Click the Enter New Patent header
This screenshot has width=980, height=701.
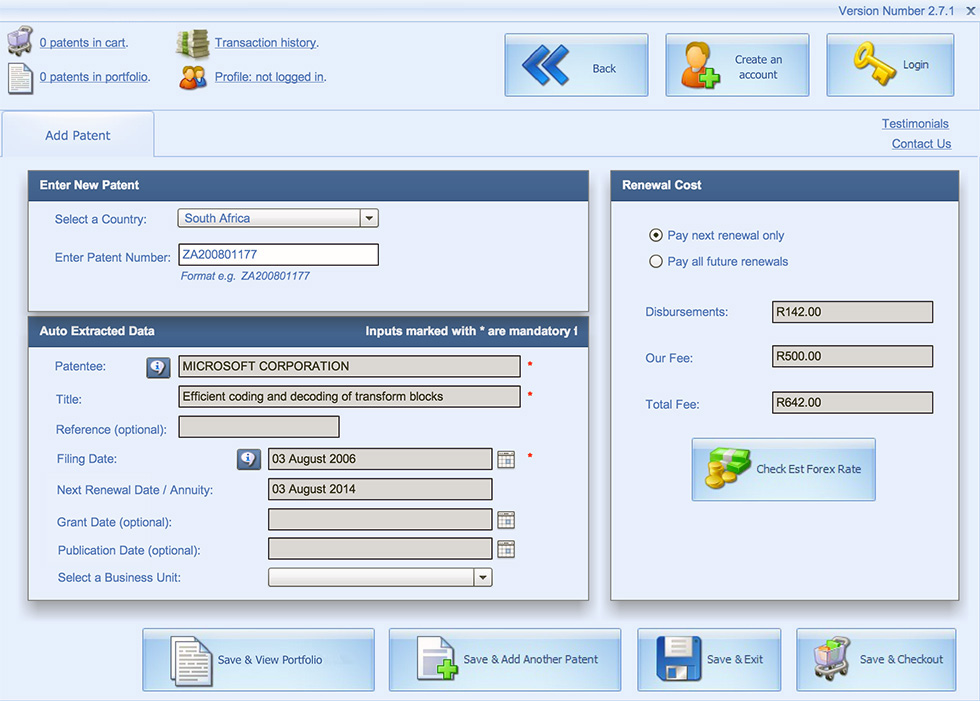click(308, 186)
